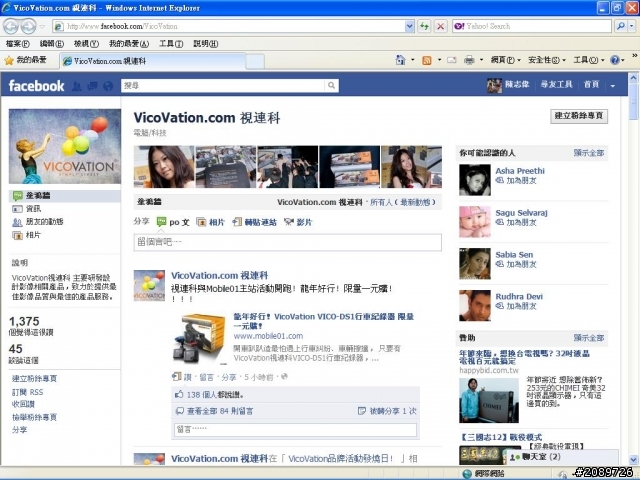The width and height of the screenshot is (640, 480).
Task: Click the 建立粉絲專頁 button
Action: 579,116
